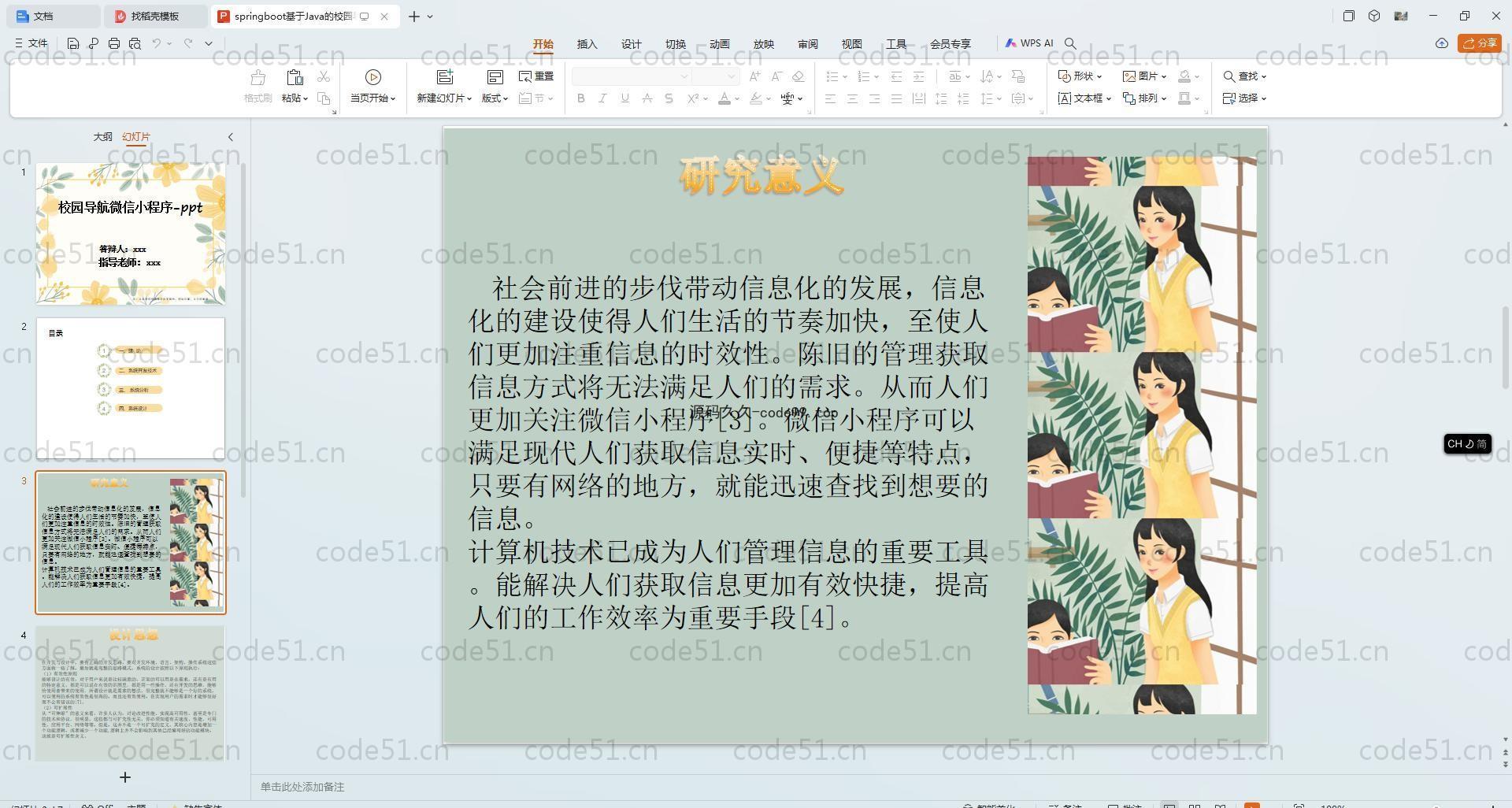Select slide 1 thumbnail 校园导航微信小程序
This screenshot has width=1512, height=808.
(x=131, y=234)
